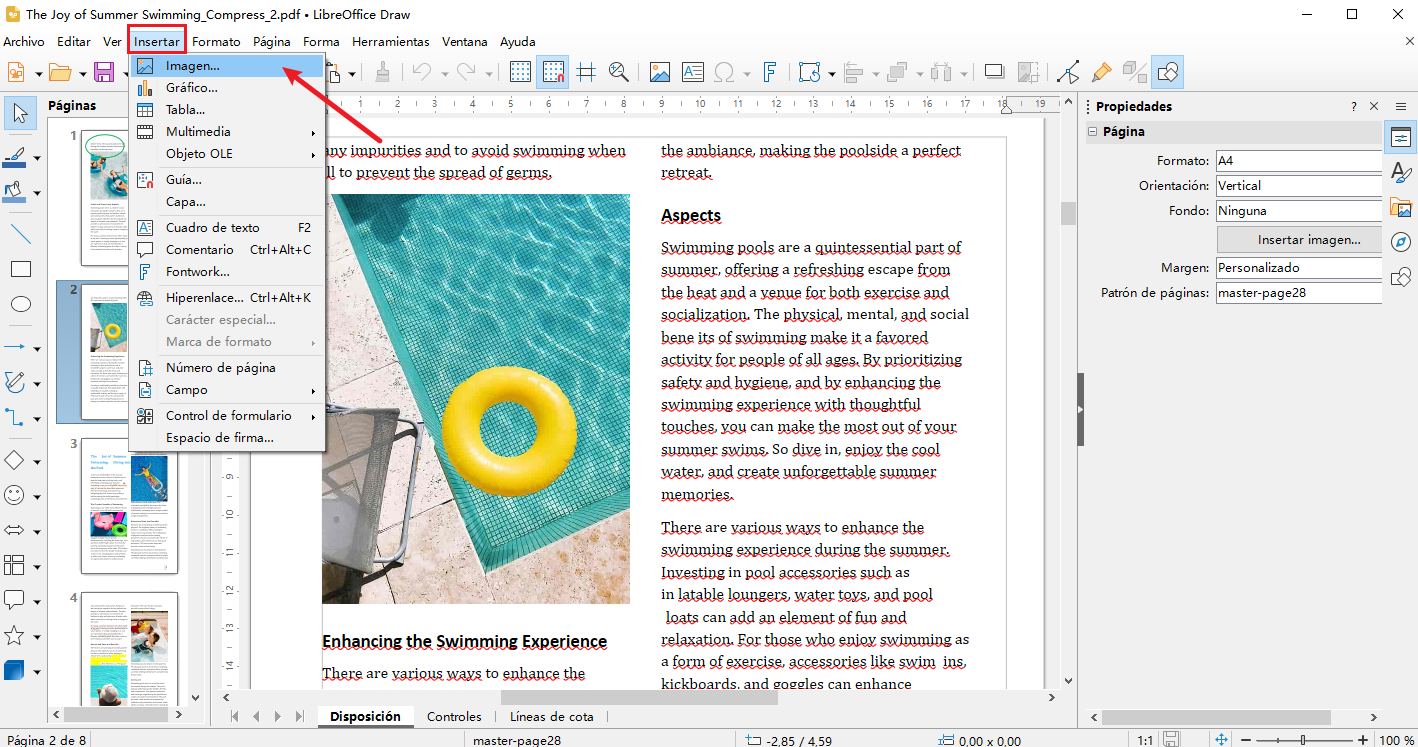The image size is (1418, 747).
Task: Select the Rectangle tool in drawing toolbar
Action: click(x=20, y=269)
